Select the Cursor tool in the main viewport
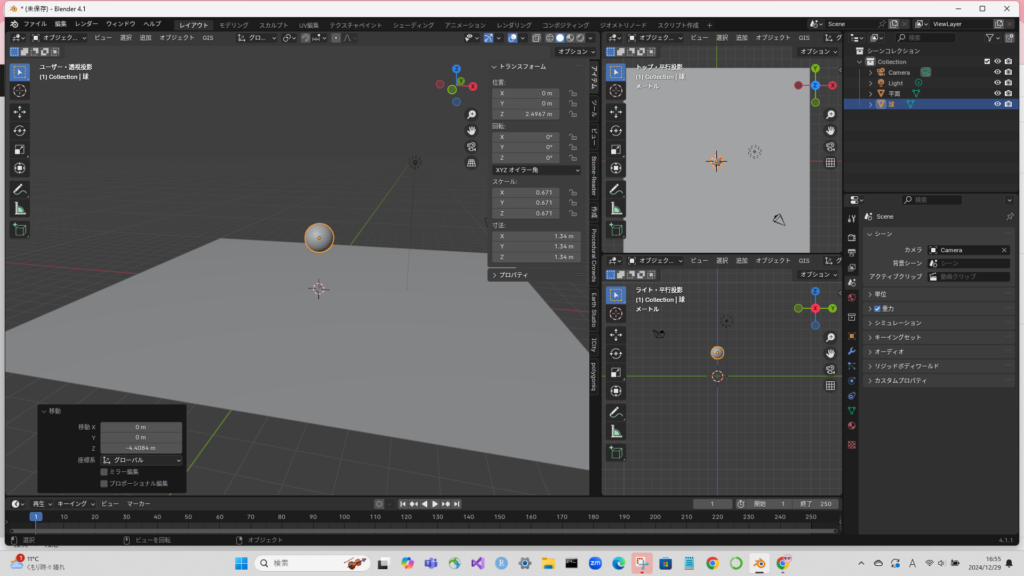 pos(20,90)
